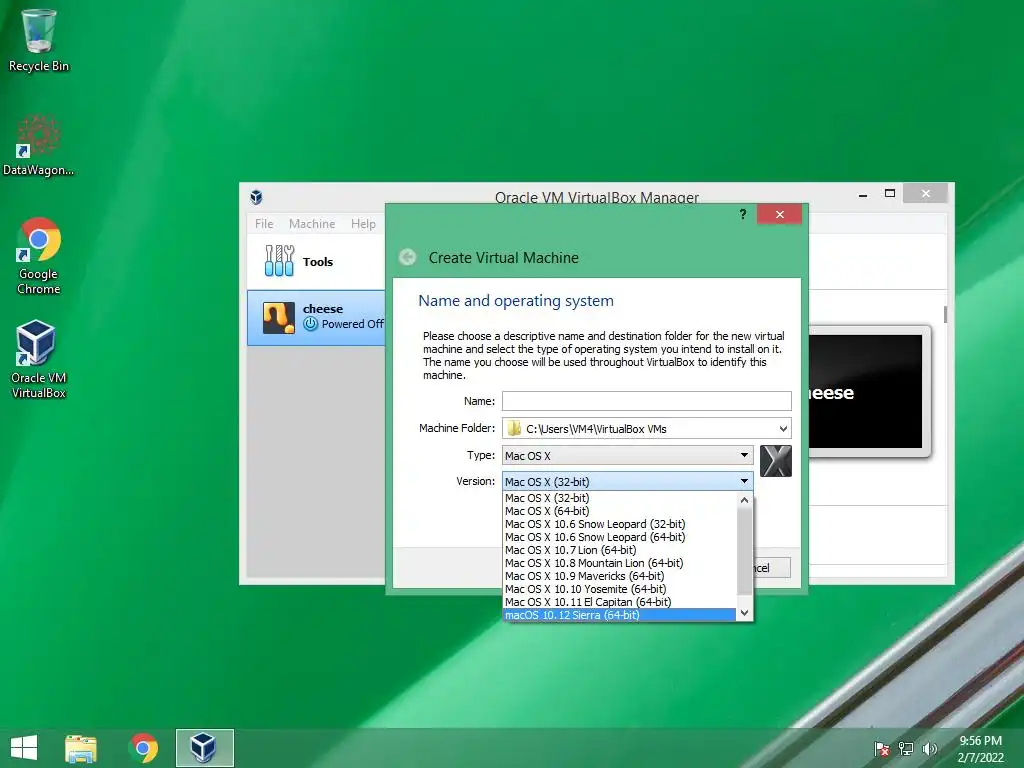This screenshot has height=768, width=1024.
Task: Open the Help menu in VirtualBox Manager
Action: click(x=363, y=224)
